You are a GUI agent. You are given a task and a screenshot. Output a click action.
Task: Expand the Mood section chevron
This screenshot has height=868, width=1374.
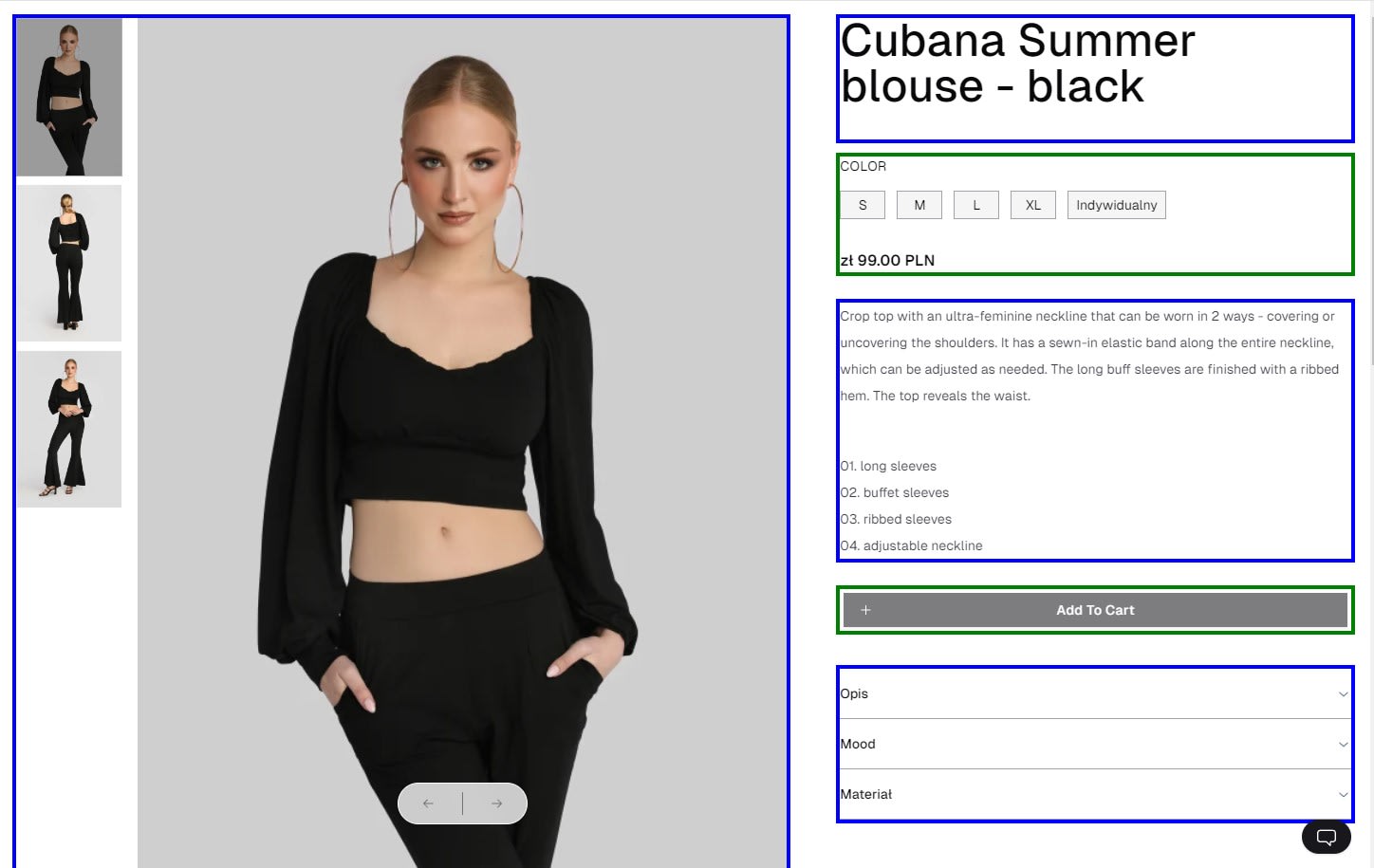[x=1343, y=745]
